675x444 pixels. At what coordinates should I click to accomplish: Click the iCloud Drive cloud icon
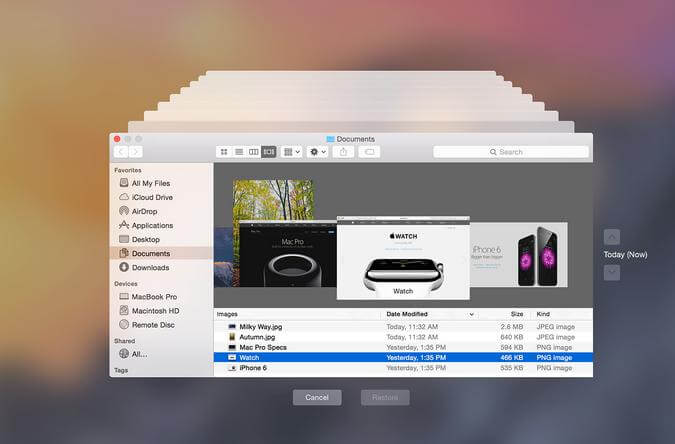[124, 197]
